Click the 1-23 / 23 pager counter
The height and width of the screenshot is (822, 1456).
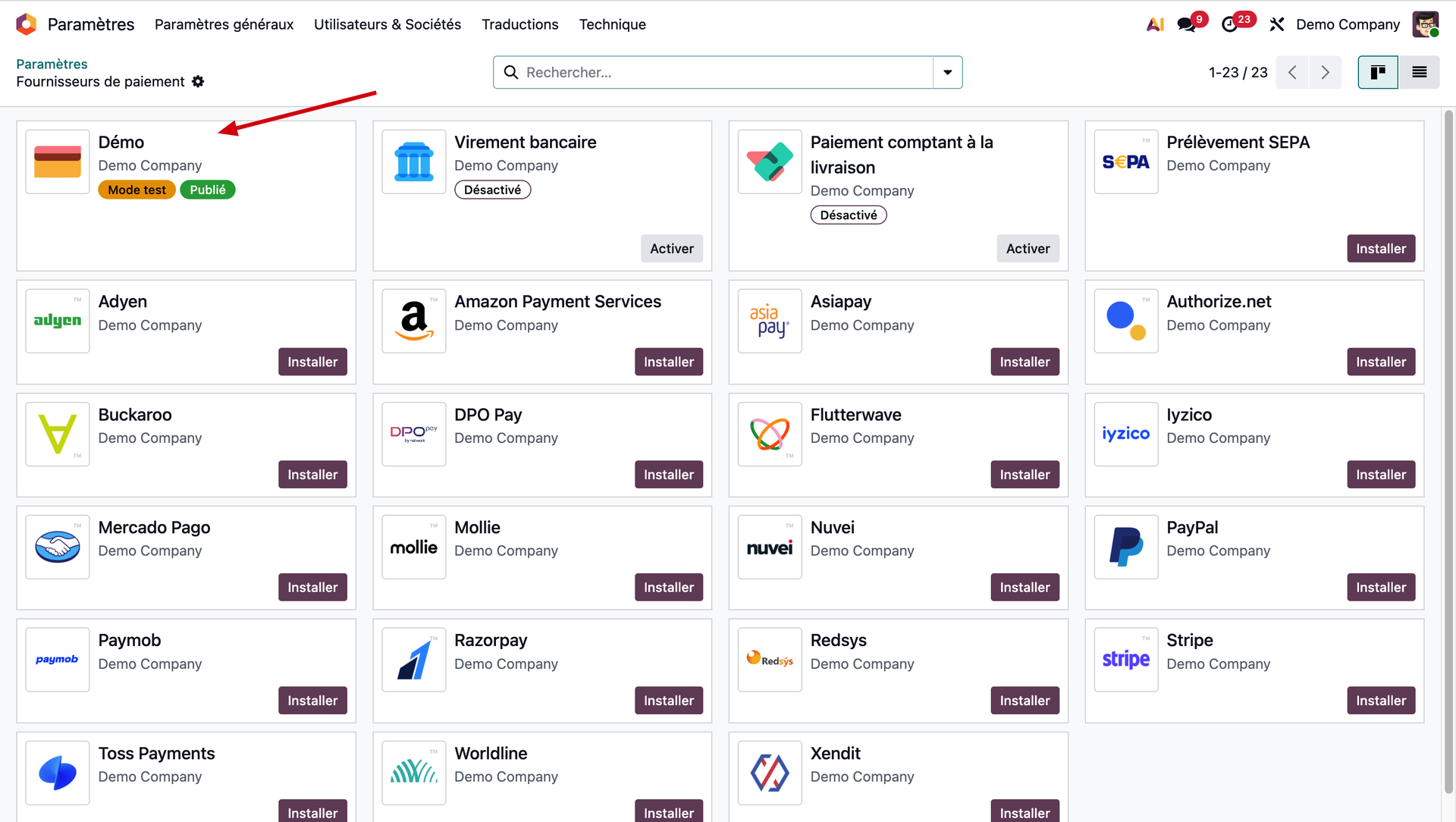1238,72
